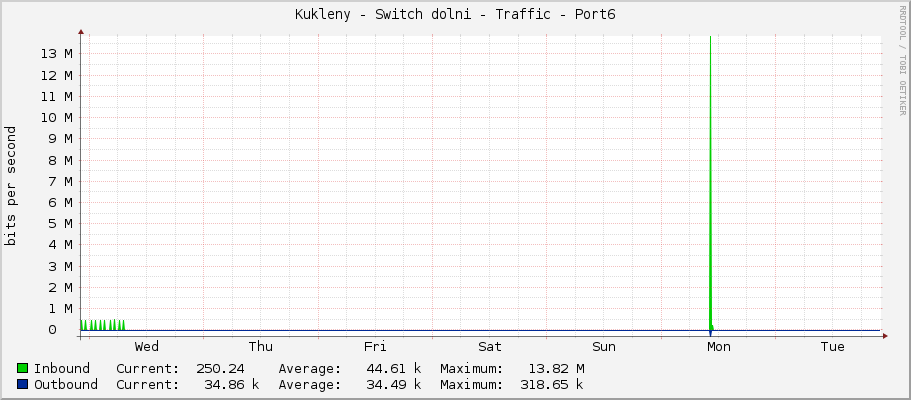Click the green Inbound legend color box
The width and height of the screenshot is (911, 400).
(23, 369)
